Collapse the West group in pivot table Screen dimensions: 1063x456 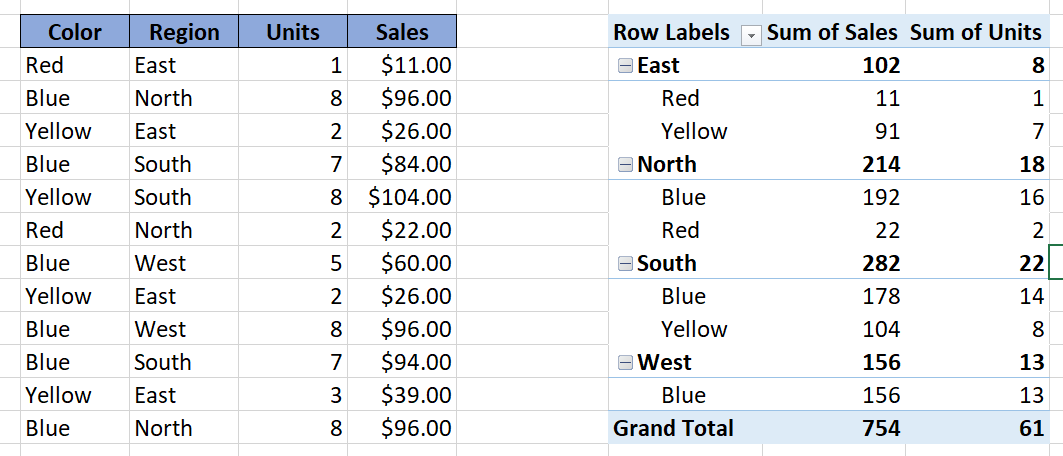point(626,363)
